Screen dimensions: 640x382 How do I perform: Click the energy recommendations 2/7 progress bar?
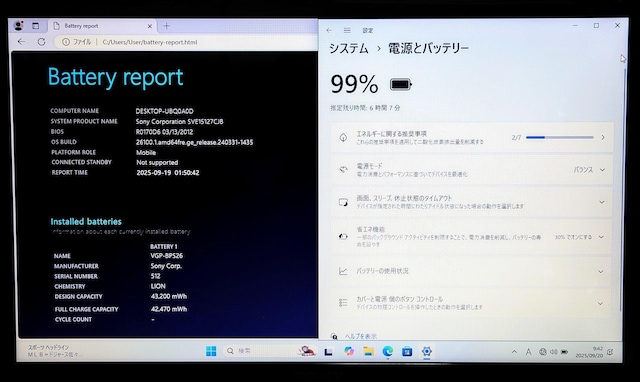(560, 138)
